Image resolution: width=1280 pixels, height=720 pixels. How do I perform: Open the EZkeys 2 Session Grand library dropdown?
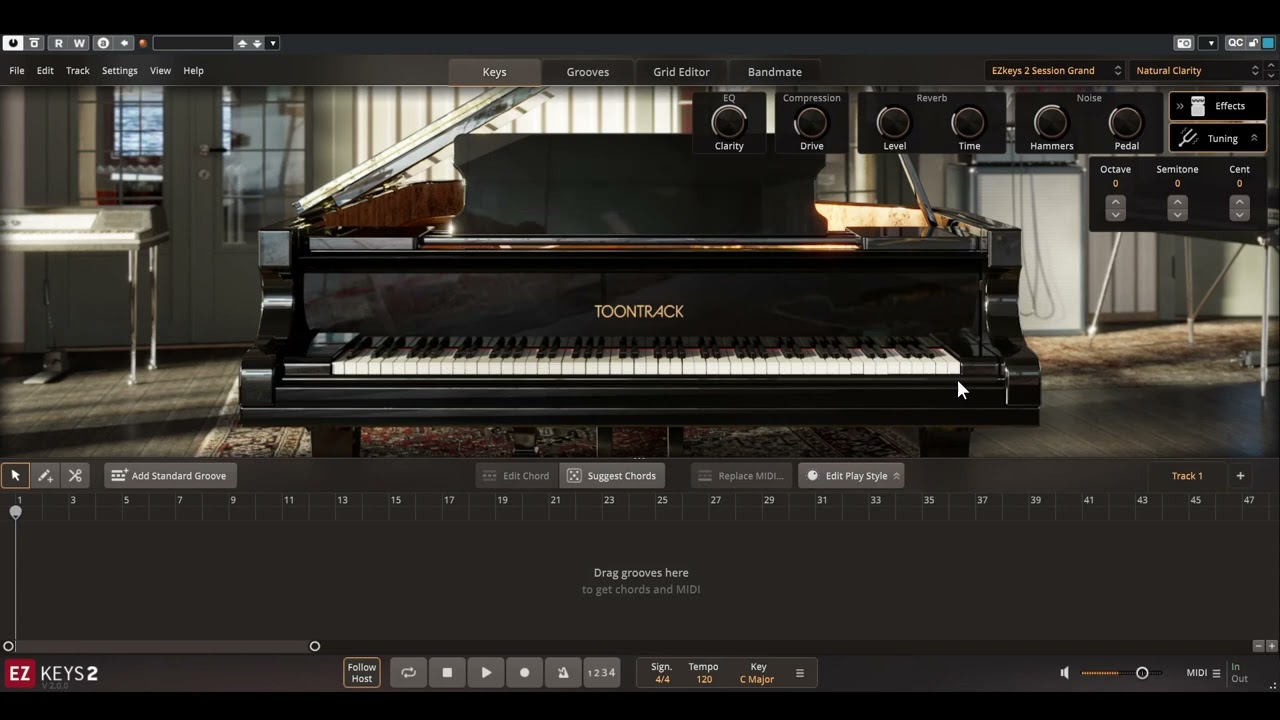click(1055, 71)
